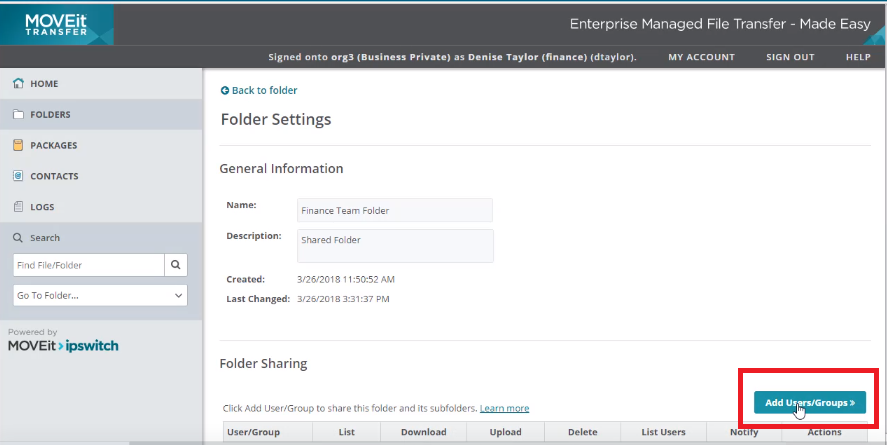This screenshot has width=887, height=445.
Task: Click the folder Name text field
Action: pyautogui.click(x=395, y=210)
